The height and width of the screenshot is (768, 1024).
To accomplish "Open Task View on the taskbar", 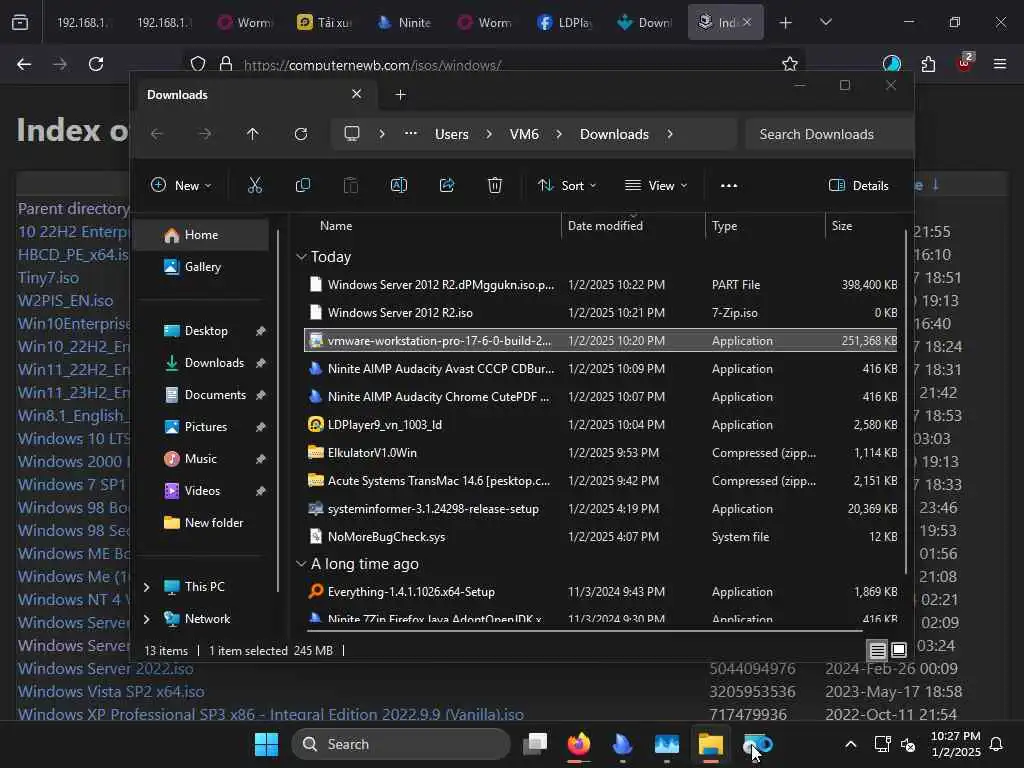I will 535,744.
